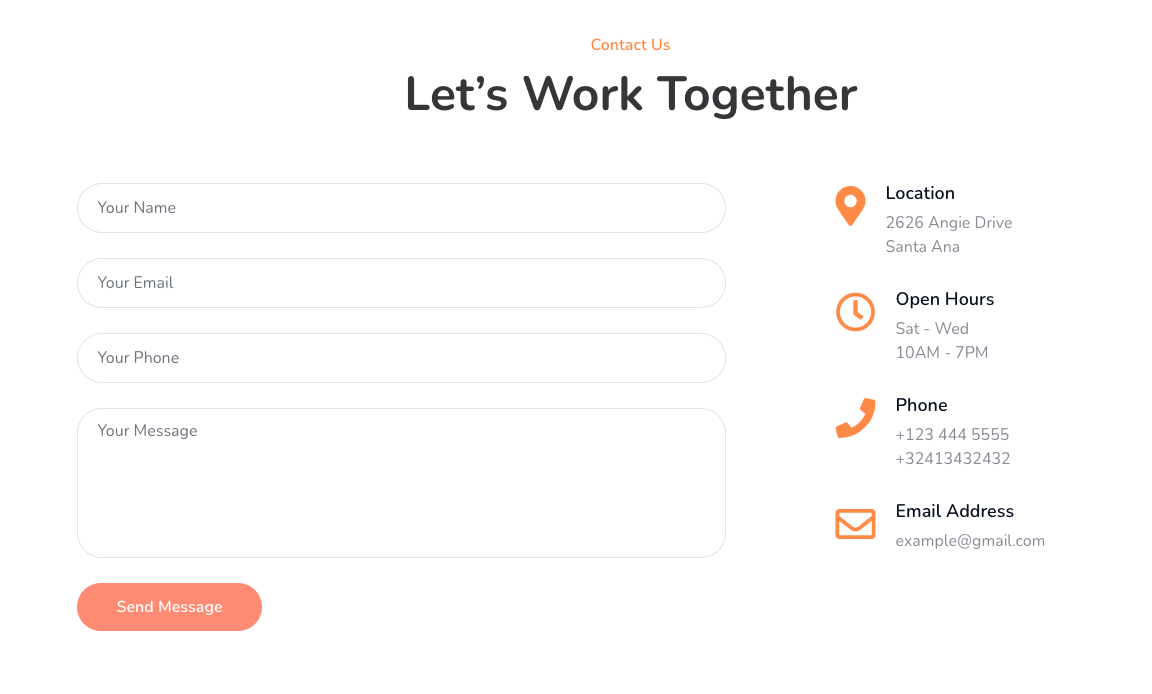Click the Phone heading in contact info
Image resolution: width=1152 pixels, height=694 pixels.
pyautogui.click(x=921, y=405)
